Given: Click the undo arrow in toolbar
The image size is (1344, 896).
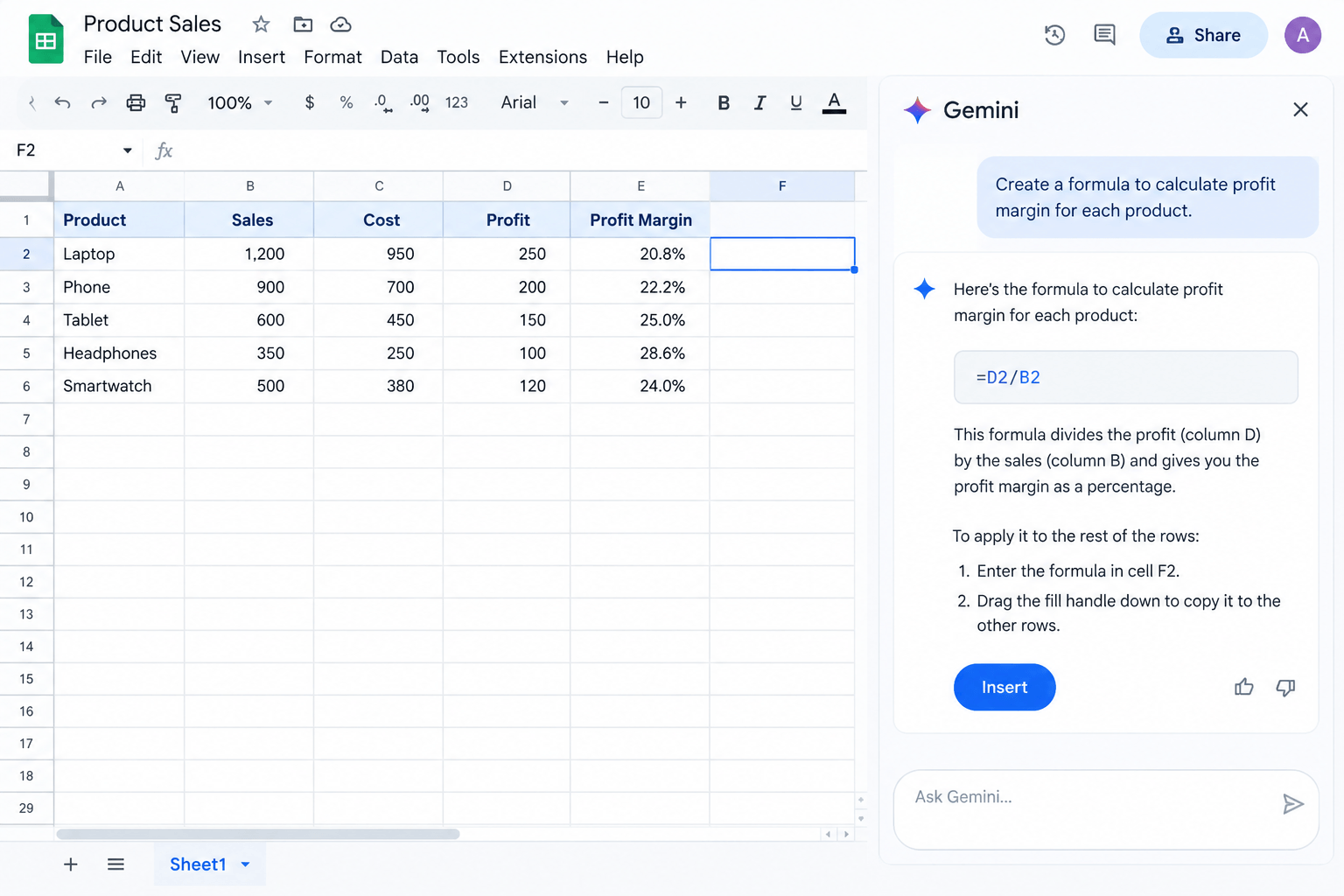Looking at the screenshot, I should coord(62,103).
